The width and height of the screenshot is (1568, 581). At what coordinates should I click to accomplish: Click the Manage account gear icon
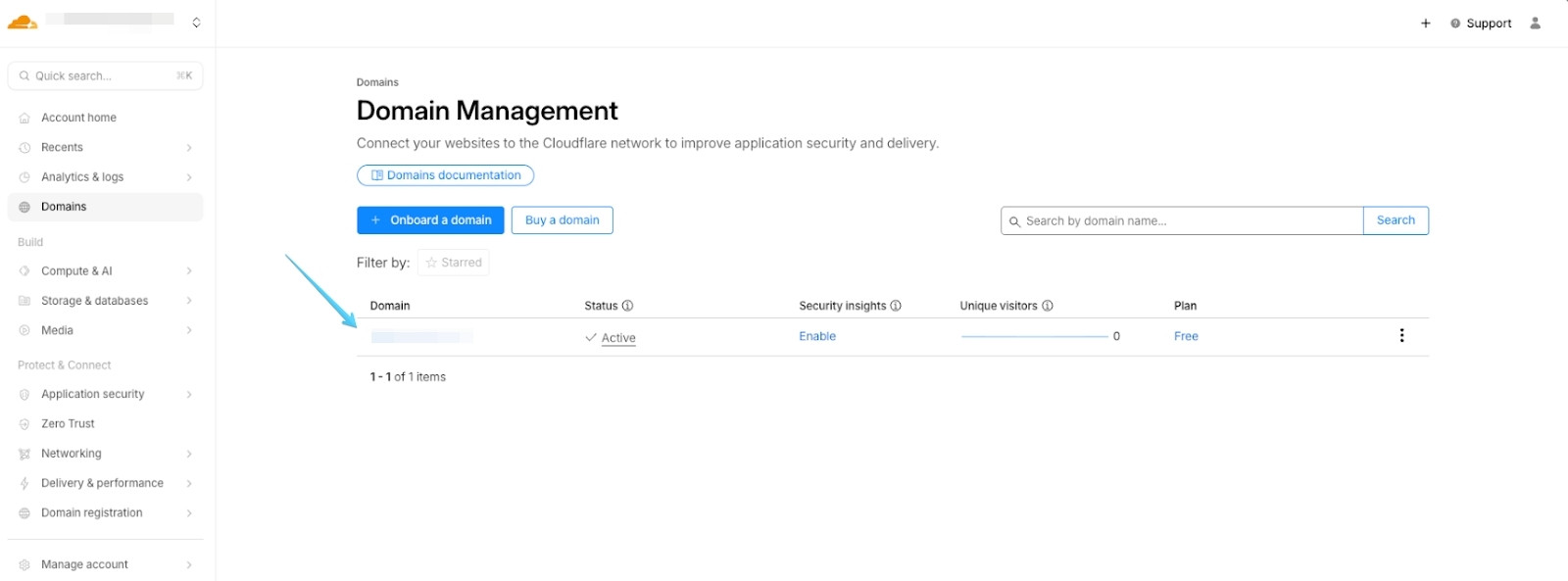coord(24,565)
